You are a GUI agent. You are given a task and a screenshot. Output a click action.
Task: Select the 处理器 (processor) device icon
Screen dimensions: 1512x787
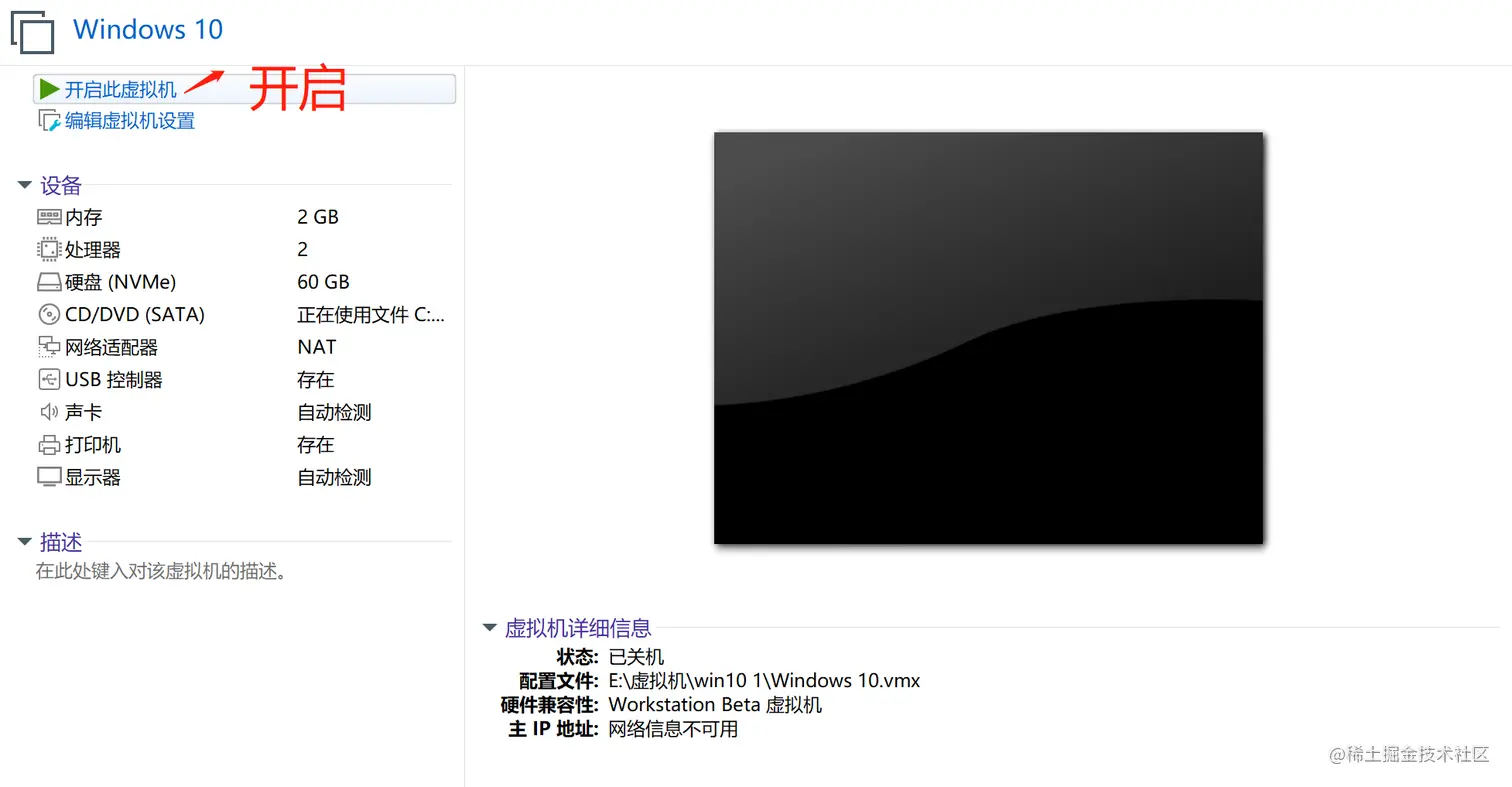click(49, 249)
